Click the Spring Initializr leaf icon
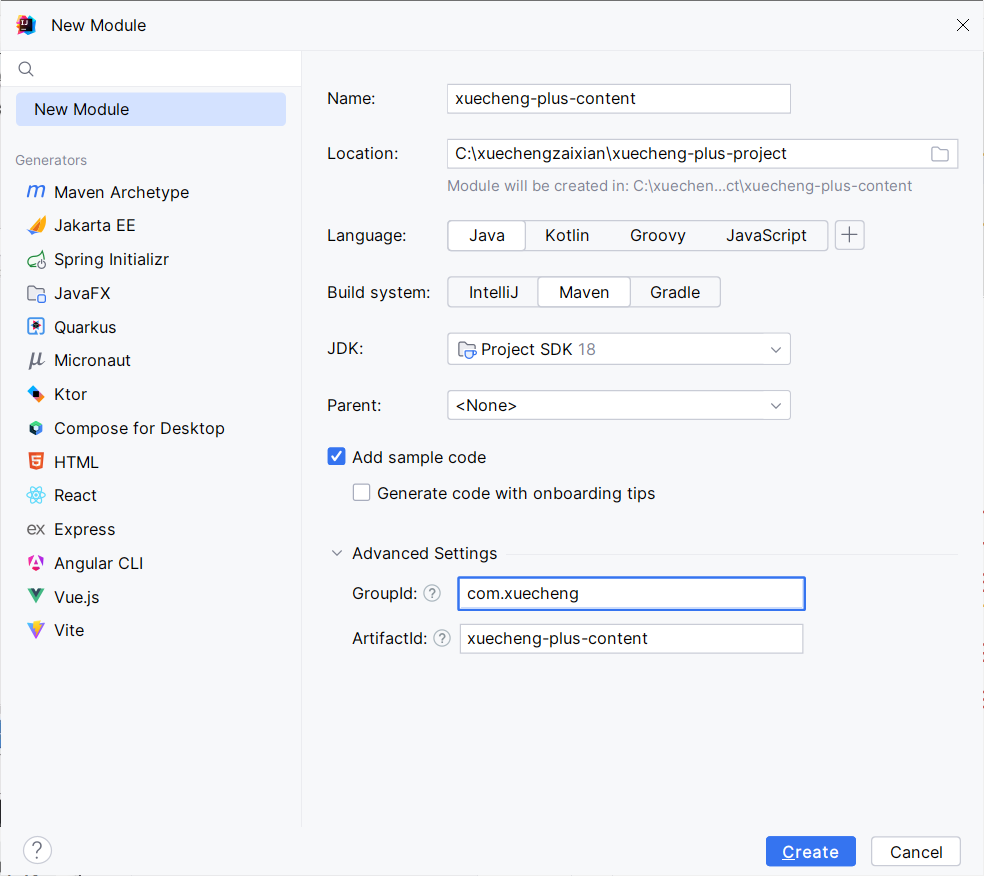Viewport: 984px width, 876px height. click(x=36, y=259)
